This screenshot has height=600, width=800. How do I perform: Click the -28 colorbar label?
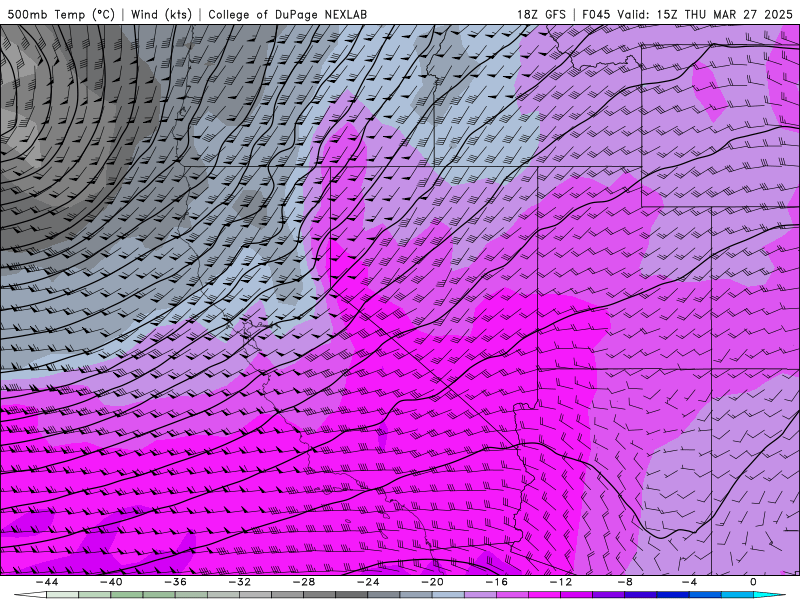[x=304, y=582]
